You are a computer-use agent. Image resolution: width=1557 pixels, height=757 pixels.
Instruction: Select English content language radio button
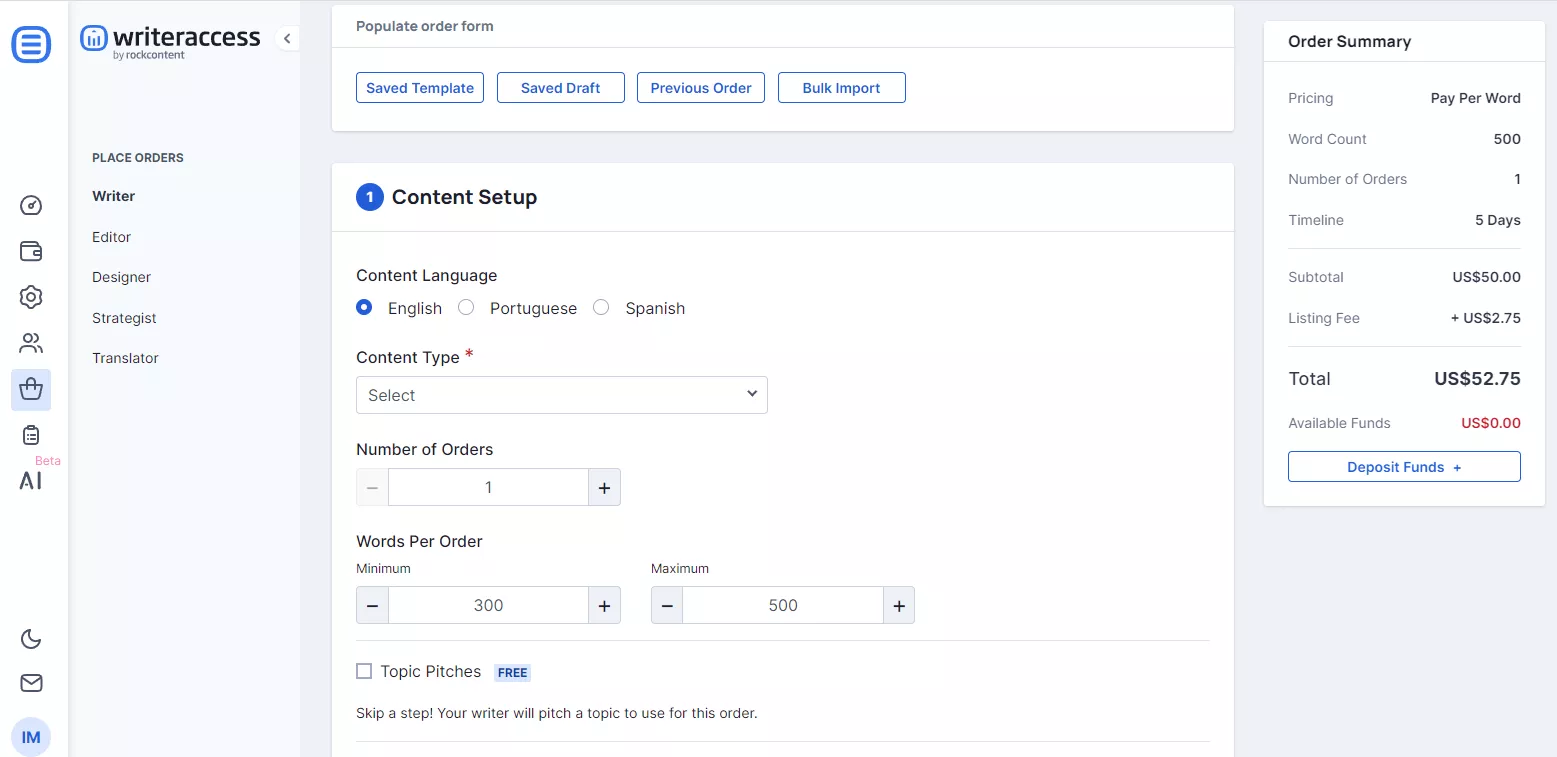(x=365, y=308)
